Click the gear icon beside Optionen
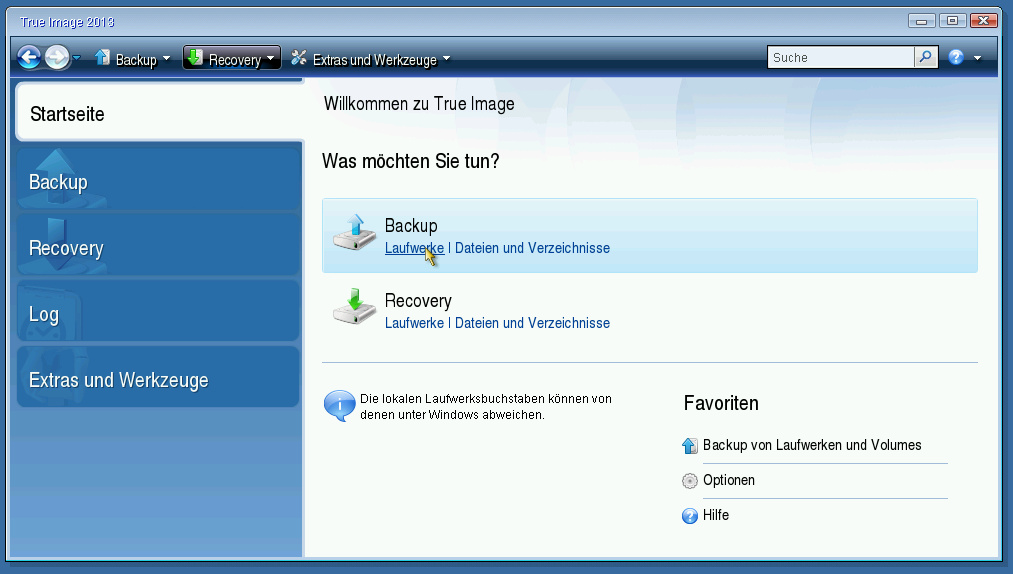Viewport: 1013px width, 574px height. (690, 481)
